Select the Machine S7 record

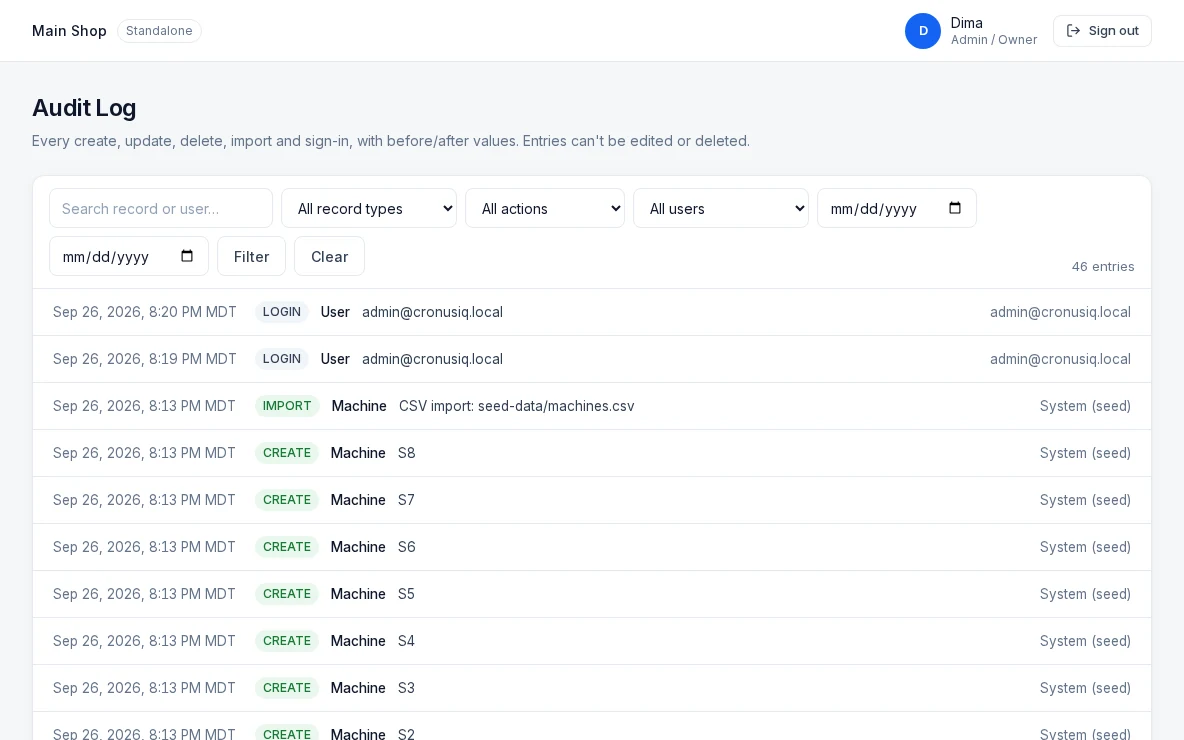coord(592,500)
